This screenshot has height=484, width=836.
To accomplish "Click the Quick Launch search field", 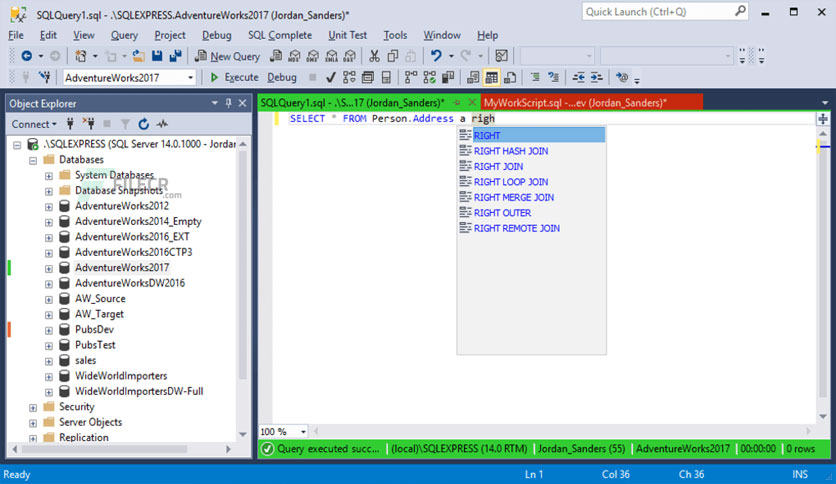I will pyautogui.click(x=665, y=12).
